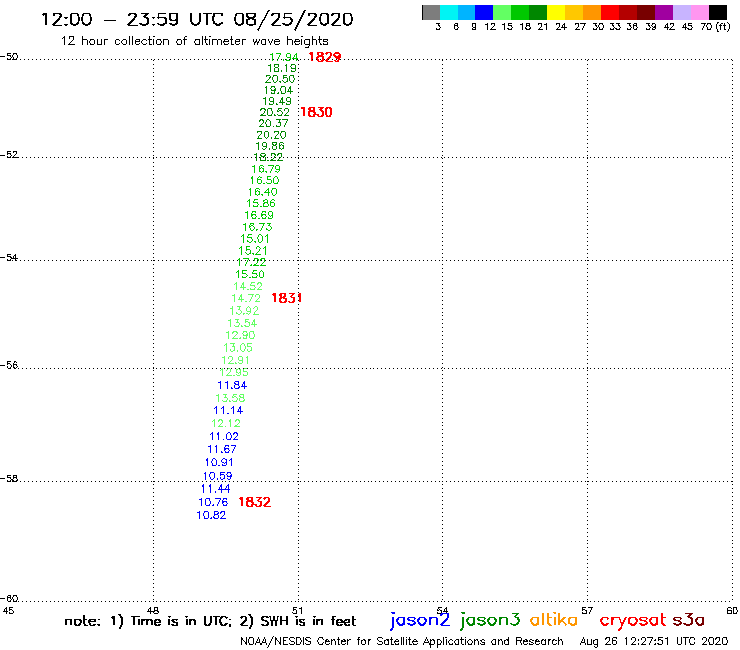Click the wave height value 16.79
Image resolution: width=740 pixels, height=650 pixels.
266,169
